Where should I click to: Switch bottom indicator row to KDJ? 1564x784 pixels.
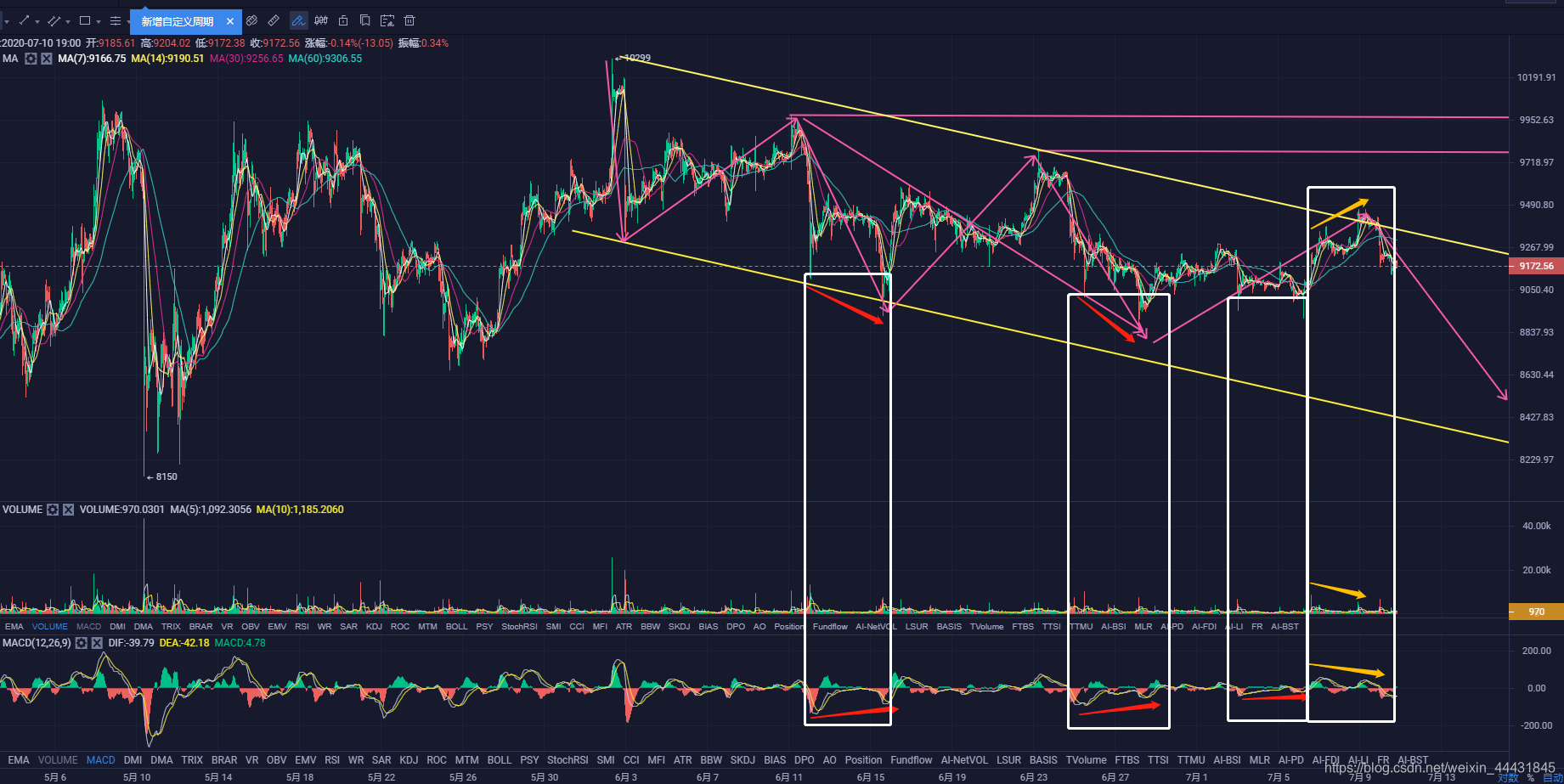(x=409, y=760)
